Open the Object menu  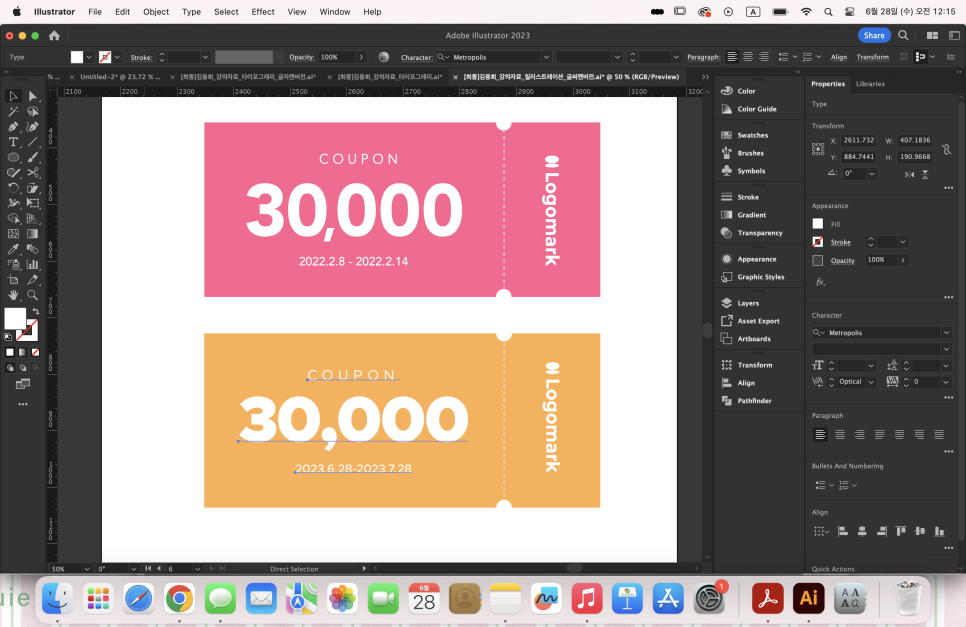(156, 12)
